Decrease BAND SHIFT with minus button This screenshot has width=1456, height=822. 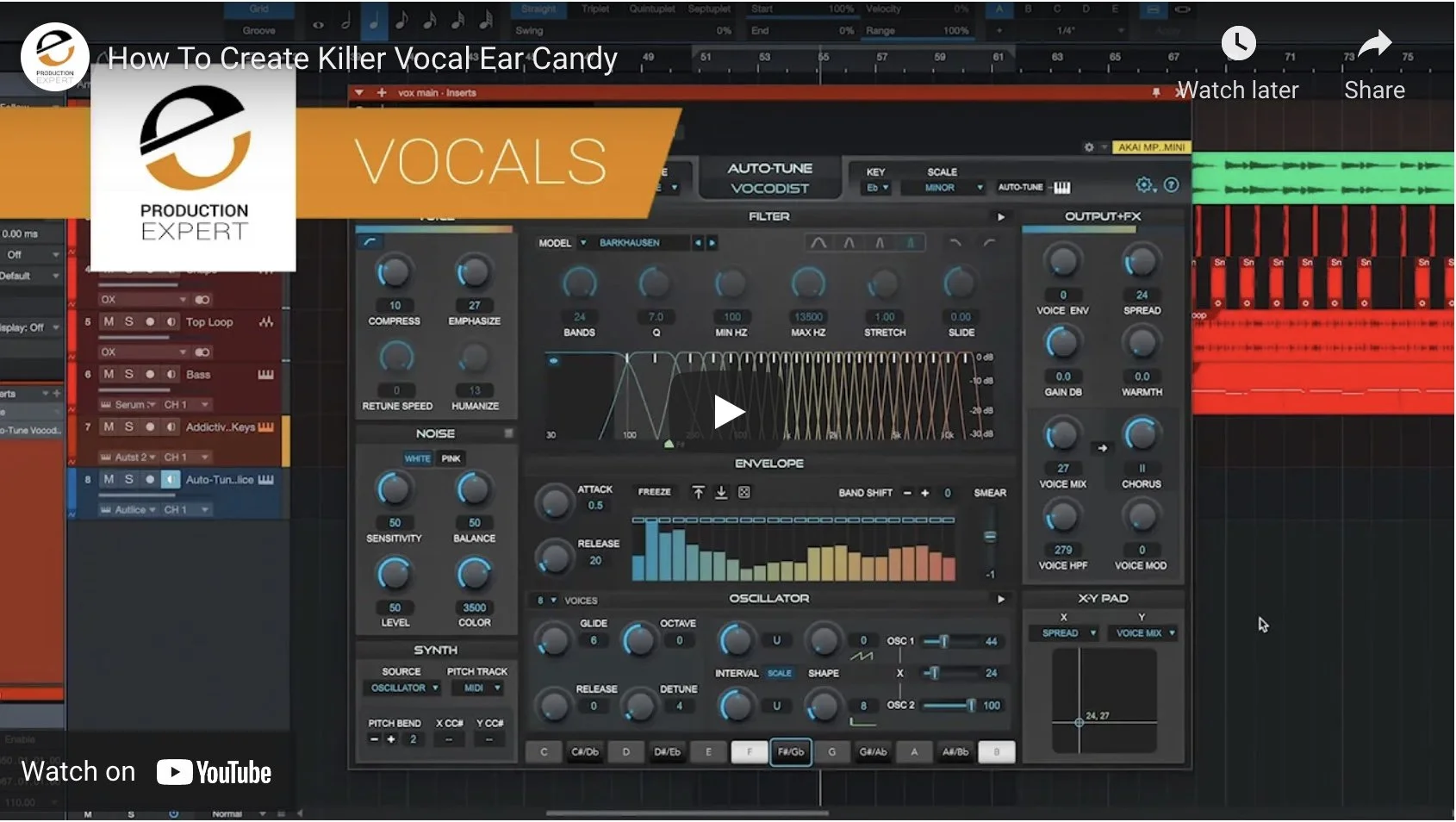907,494
